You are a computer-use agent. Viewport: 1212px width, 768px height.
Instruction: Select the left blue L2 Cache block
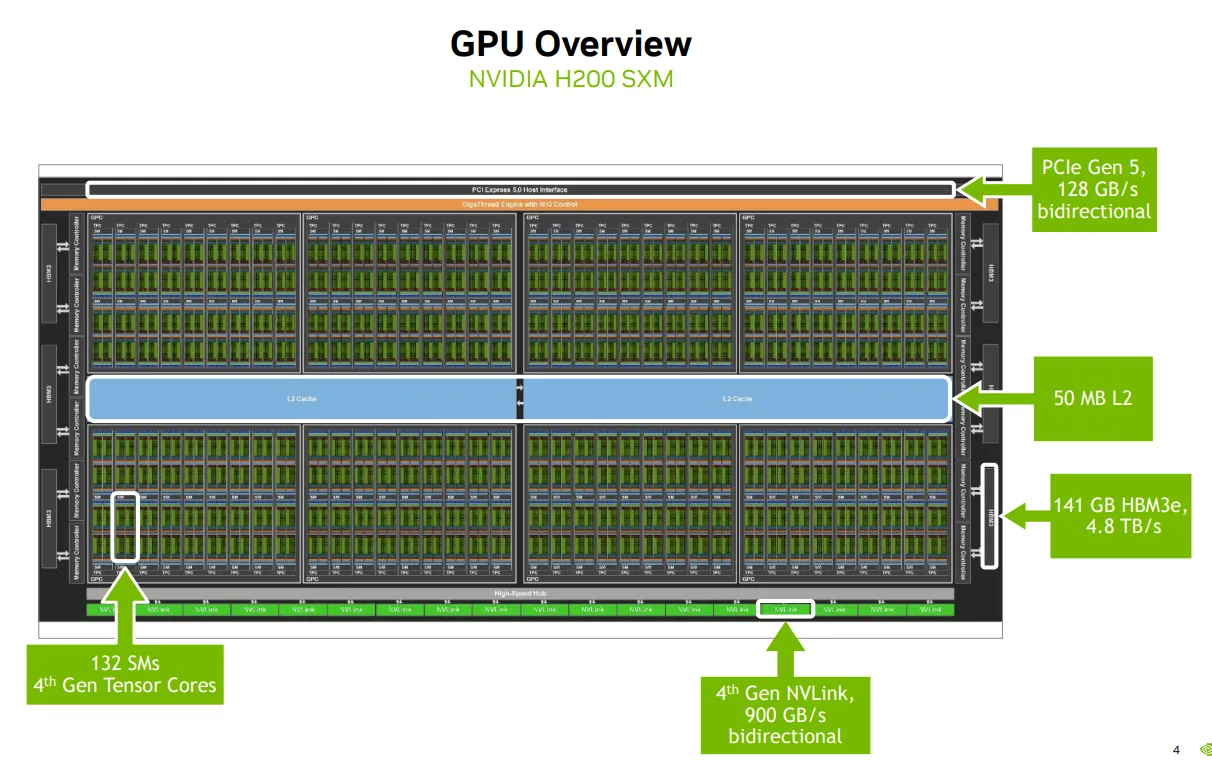pos(302,399)
